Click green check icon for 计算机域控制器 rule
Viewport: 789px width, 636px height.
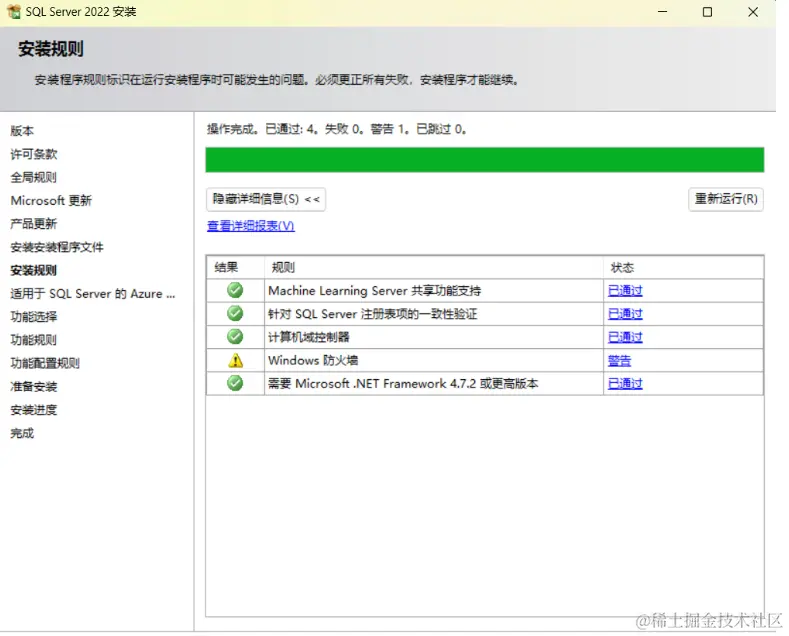[x=235, y=337]
